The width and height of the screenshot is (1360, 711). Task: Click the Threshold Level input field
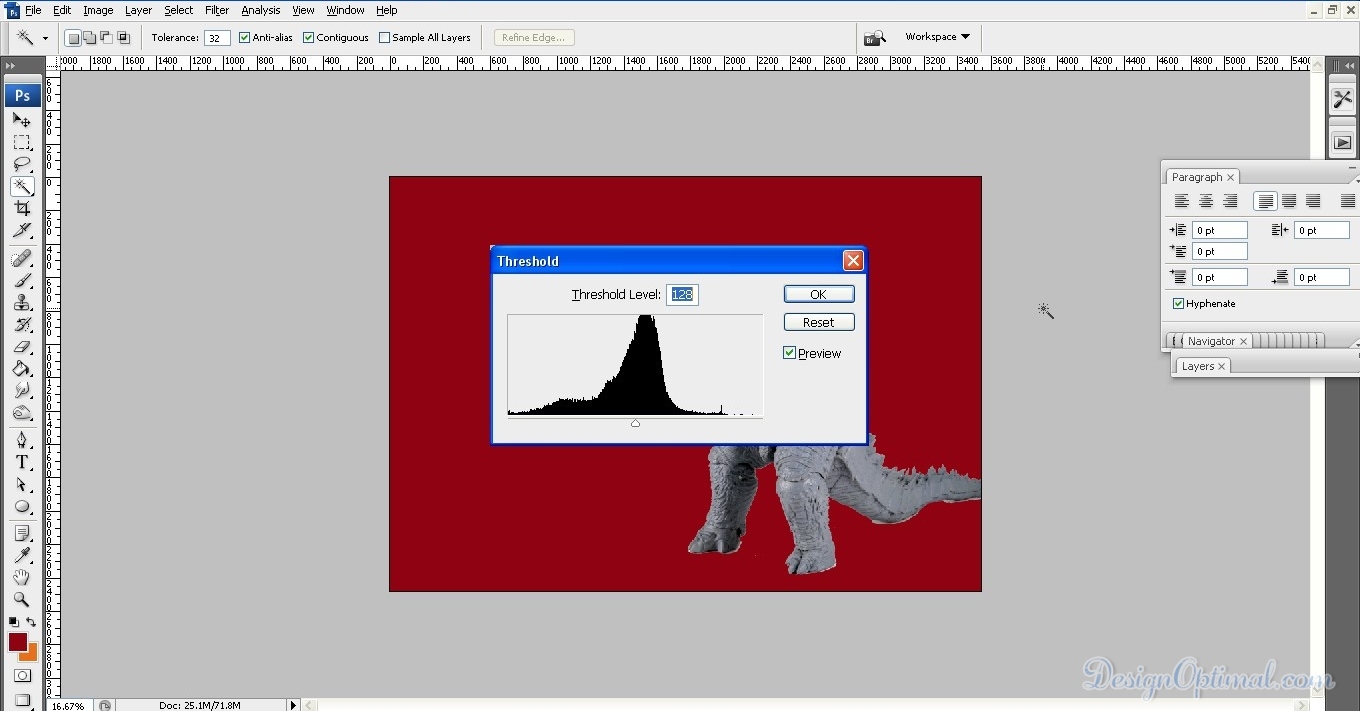coord(682,294)
